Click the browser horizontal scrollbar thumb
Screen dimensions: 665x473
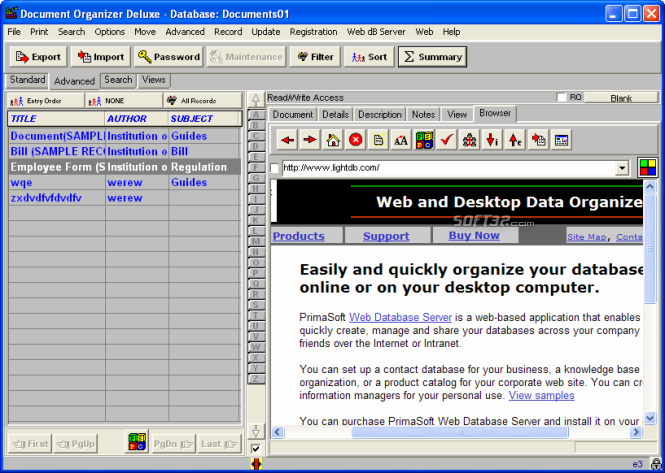pyautogui.click(x=460, y=432)
